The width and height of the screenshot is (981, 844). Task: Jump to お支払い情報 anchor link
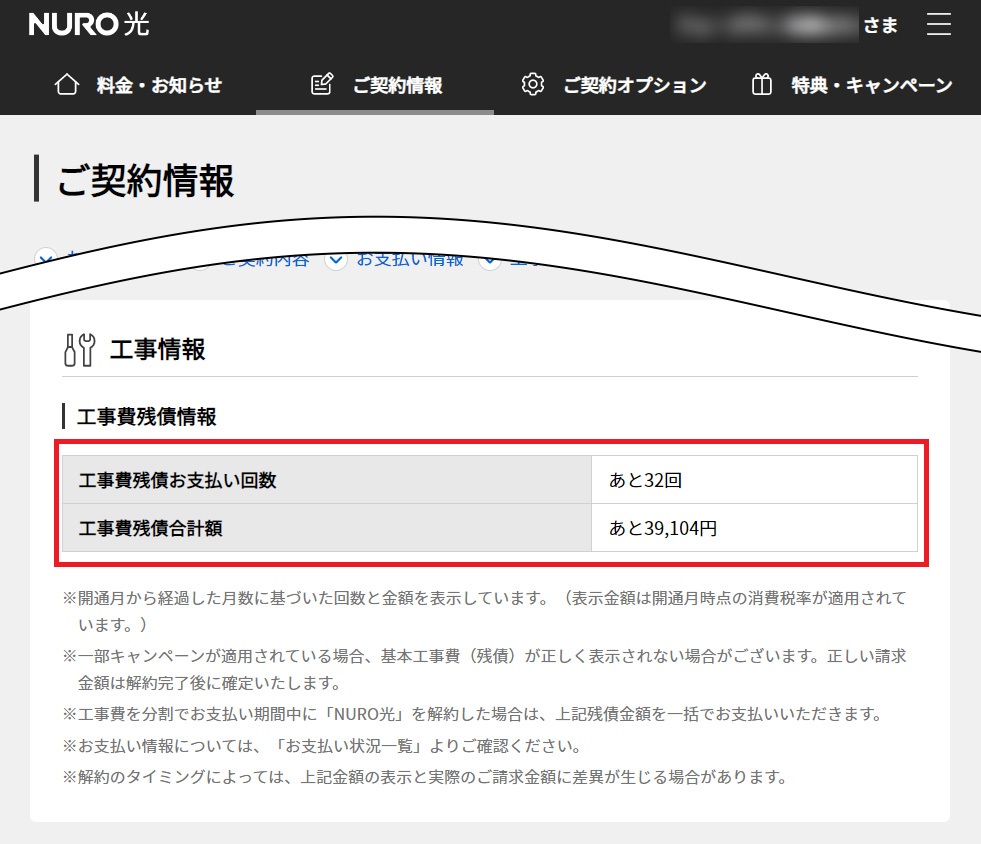click(x=410, y=259)
